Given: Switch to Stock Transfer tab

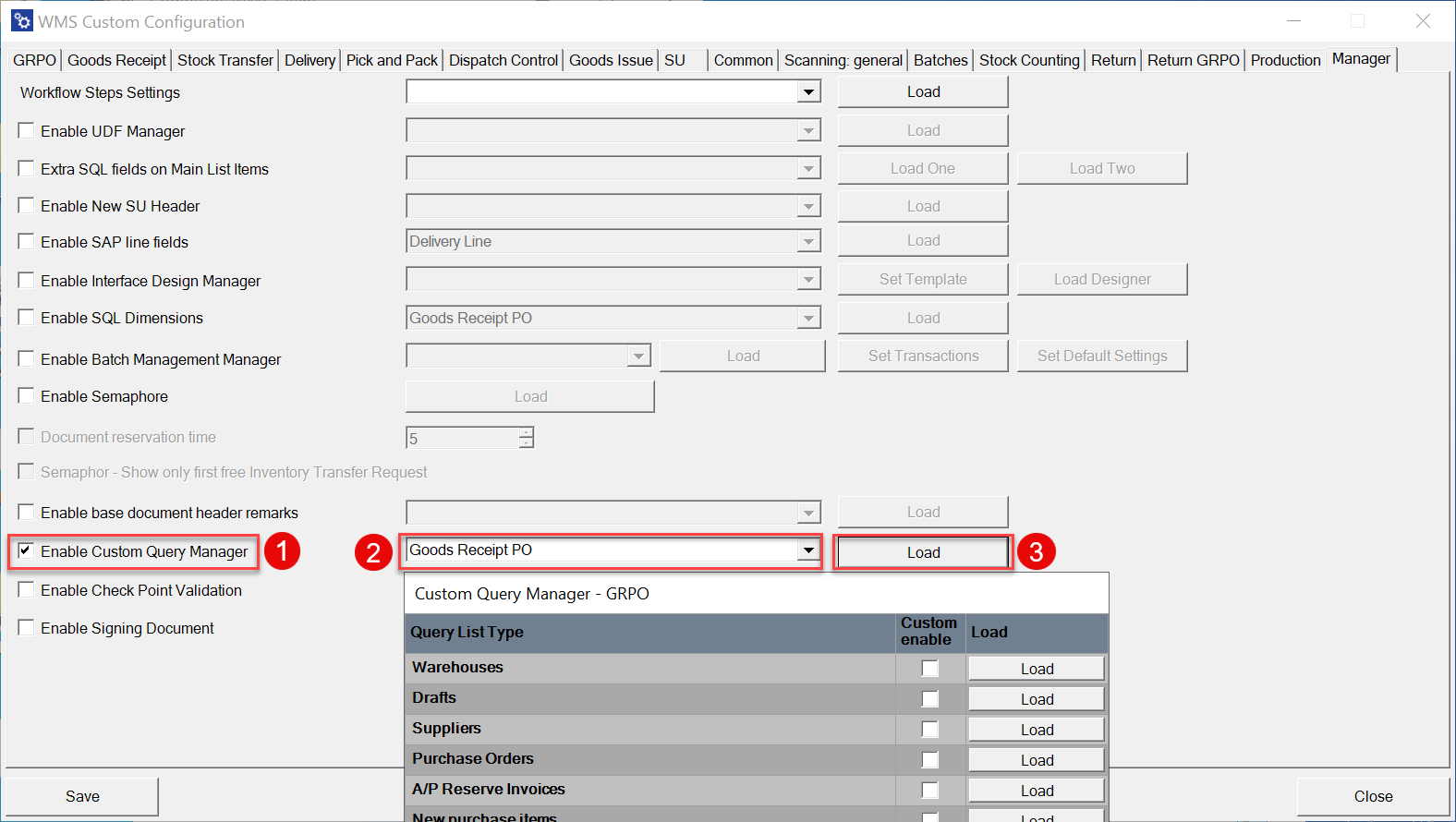Looking at the screenshot, I should [225, 60].
